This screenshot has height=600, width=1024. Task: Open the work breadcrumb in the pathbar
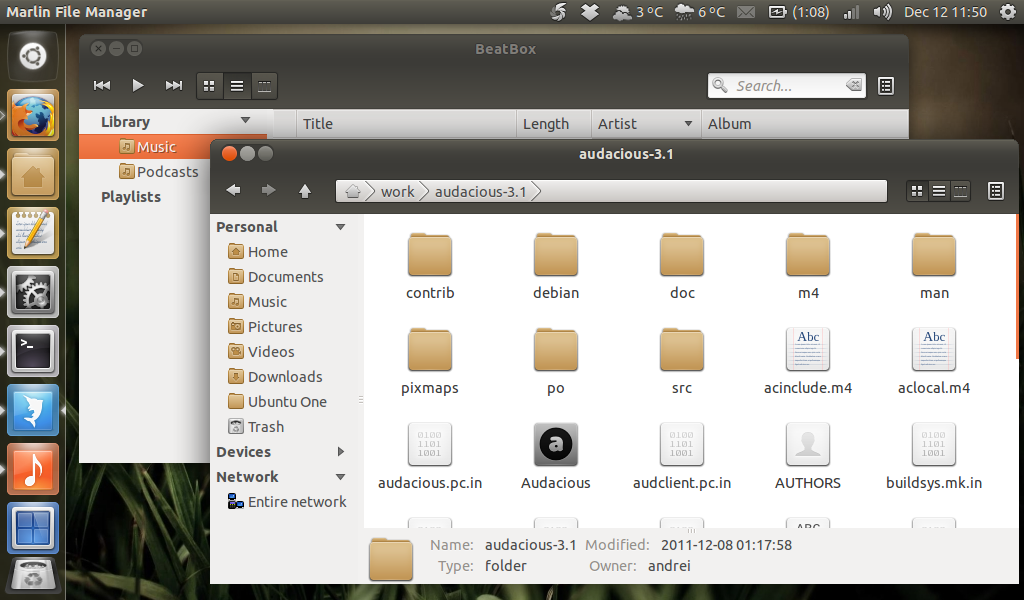click(398, 190)
